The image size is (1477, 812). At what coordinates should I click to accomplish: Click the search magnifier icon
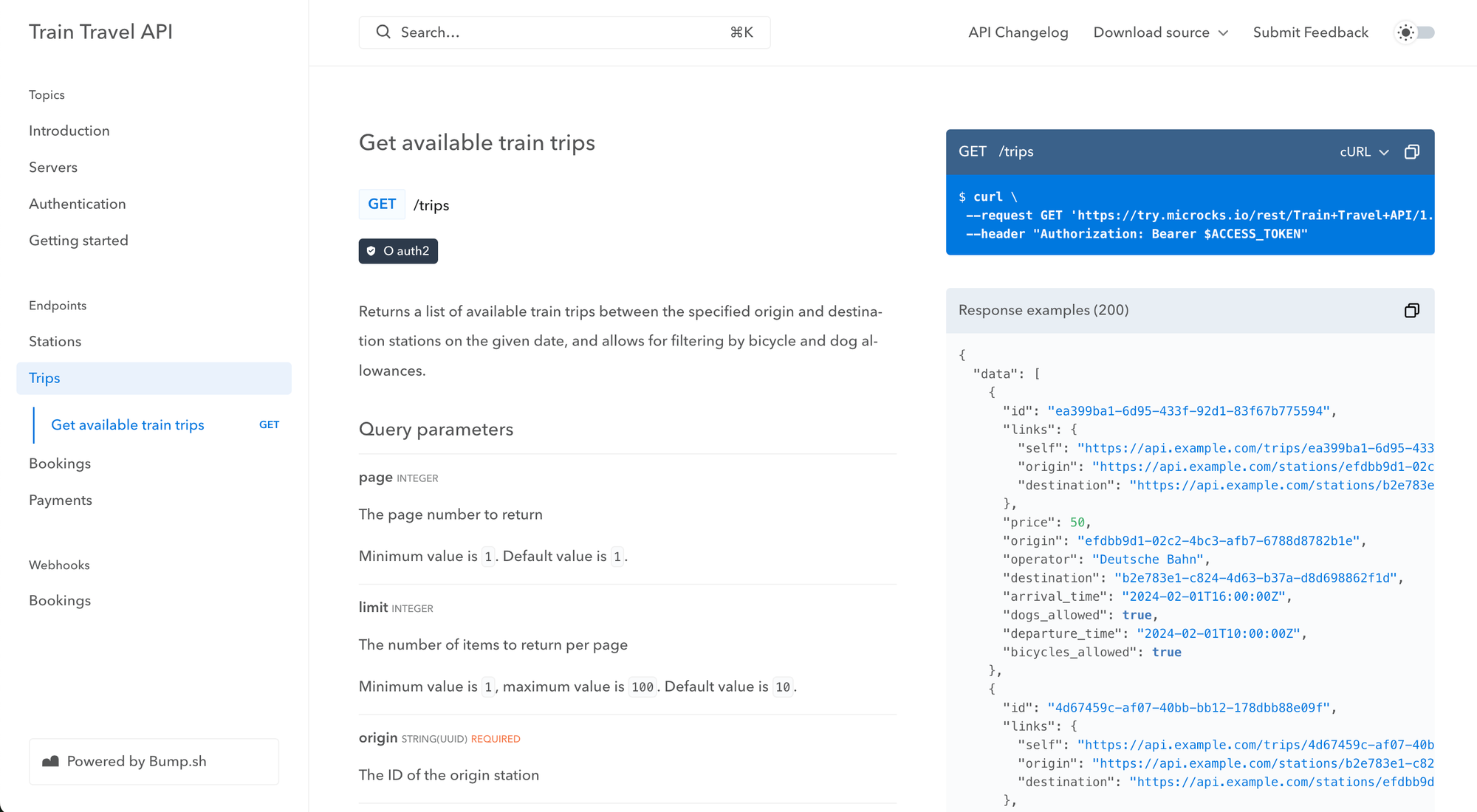pos(383,32)
